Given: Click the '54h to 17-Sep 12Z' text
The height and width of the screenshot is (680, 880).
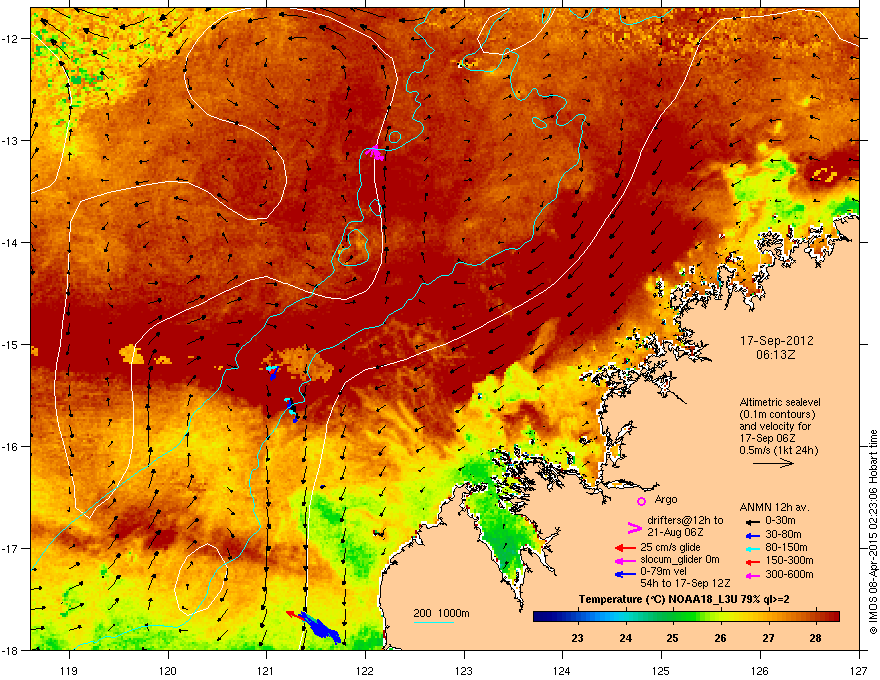Looking at the screenshot, I should pyautogui.click(x=685, y=583).
